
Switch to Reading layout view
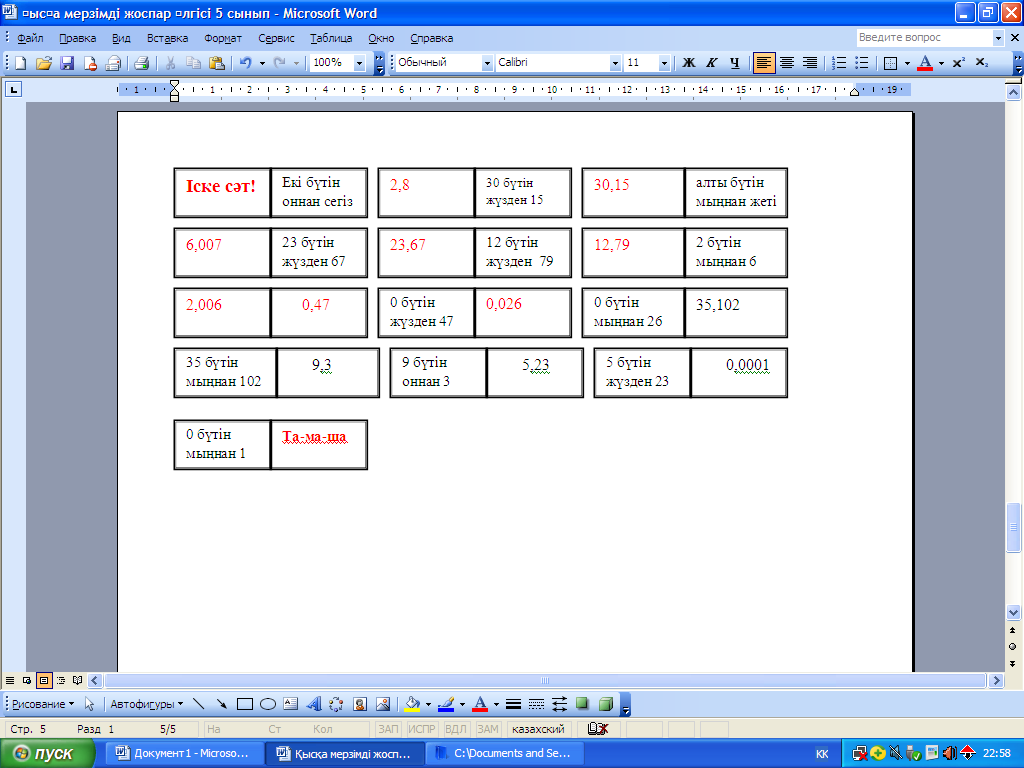[78, 680]
